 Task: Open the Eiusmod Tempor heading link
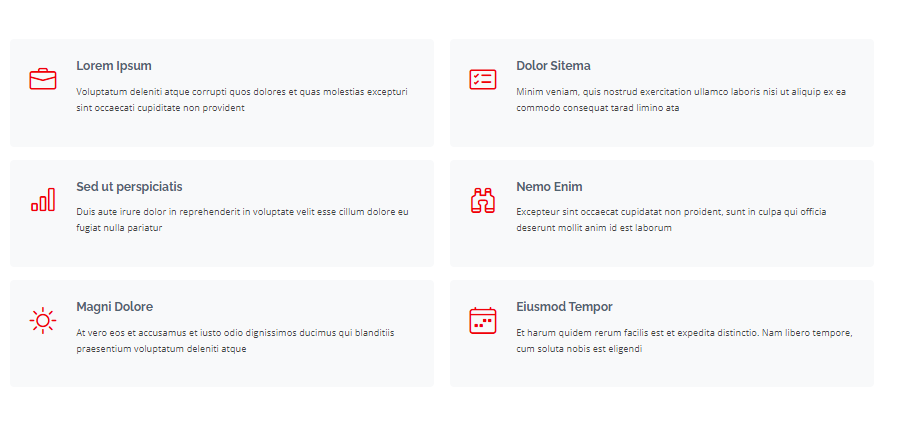tap(564, 307)
